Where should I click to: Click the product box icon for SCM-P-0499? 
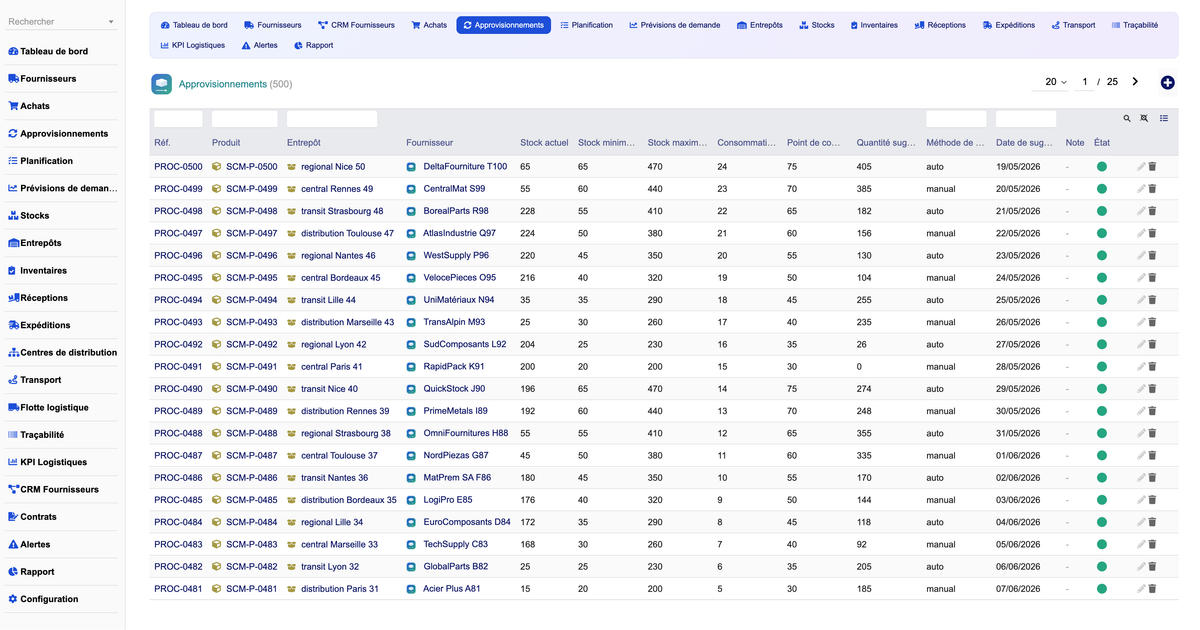point(216,189)
